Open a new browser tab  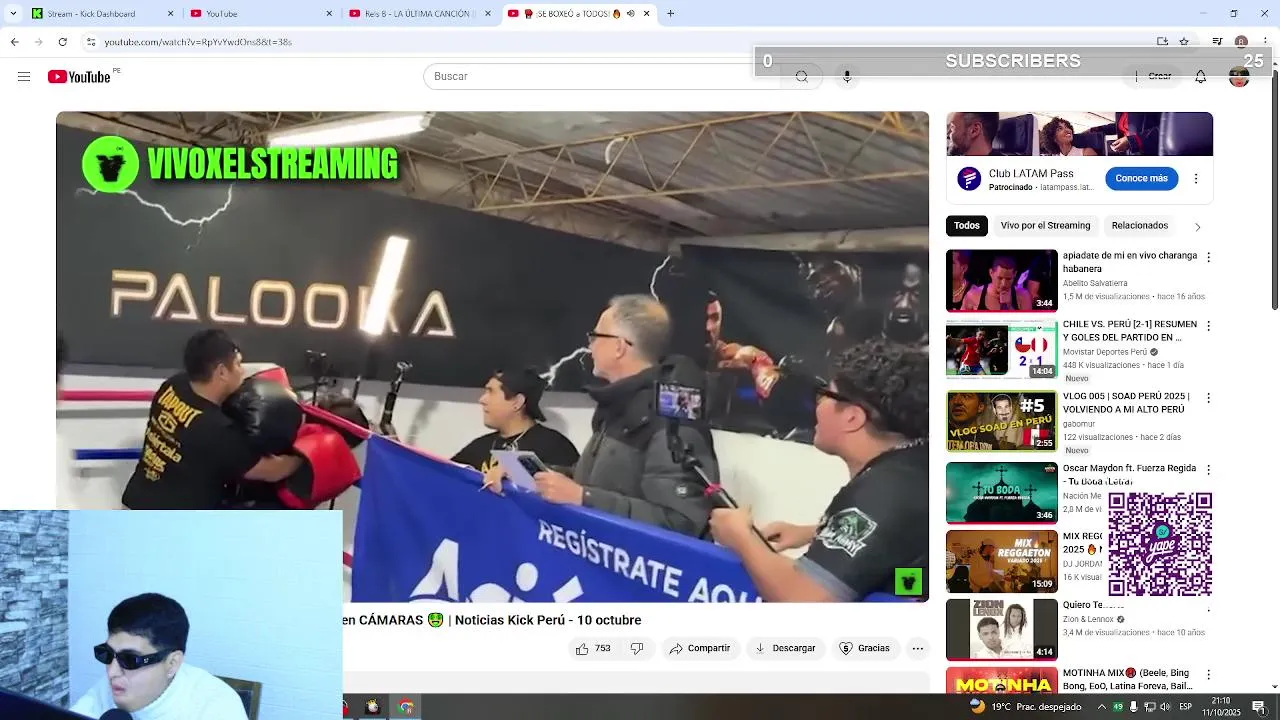(x=670, y=14)
